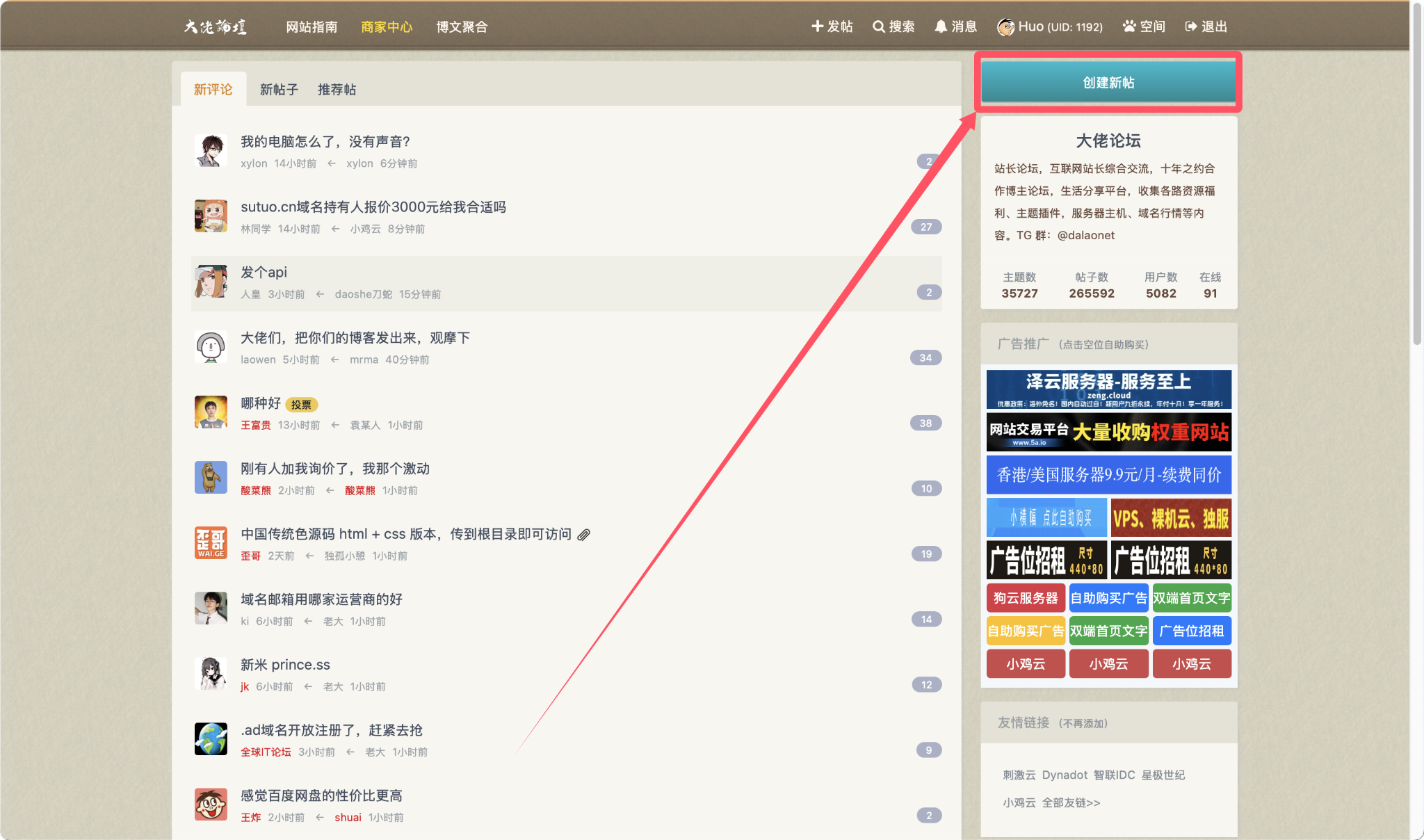Click the plus icon for 发帖
1424x840 pixels.
817,26
